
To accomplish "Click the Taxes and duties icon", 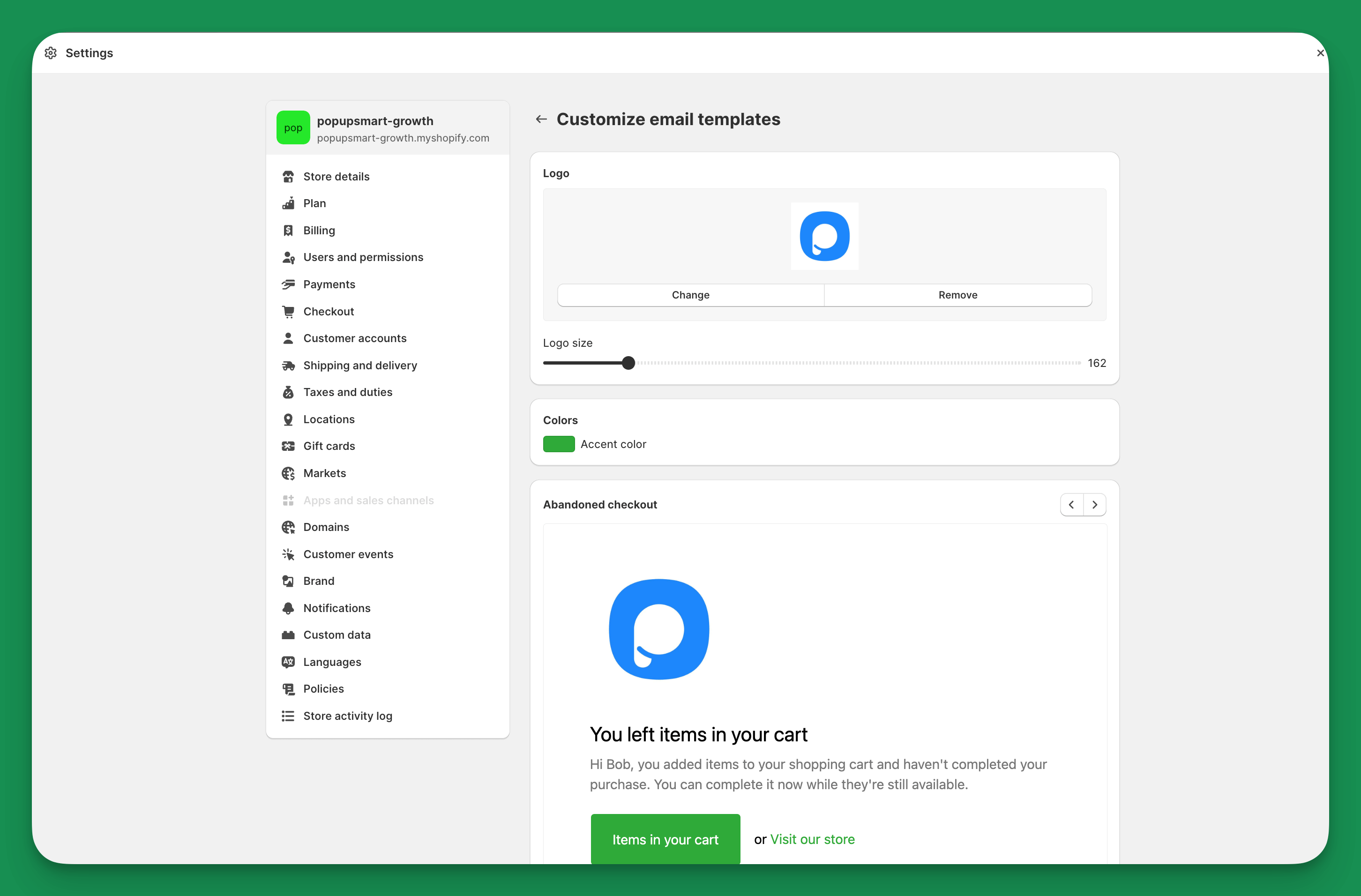I will (289, 392).
